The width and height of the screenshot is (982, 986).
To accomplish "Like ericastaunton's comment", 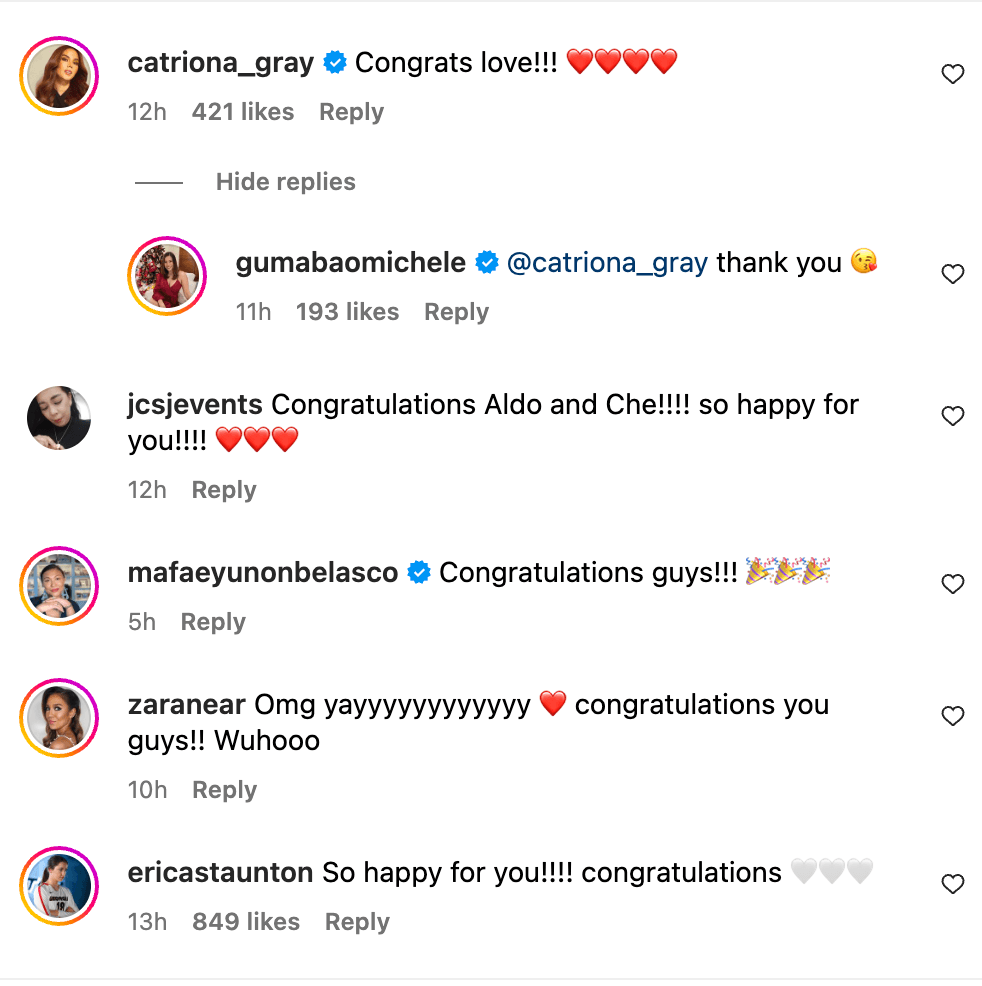I will pyautogui.click(x=953, y=884).
